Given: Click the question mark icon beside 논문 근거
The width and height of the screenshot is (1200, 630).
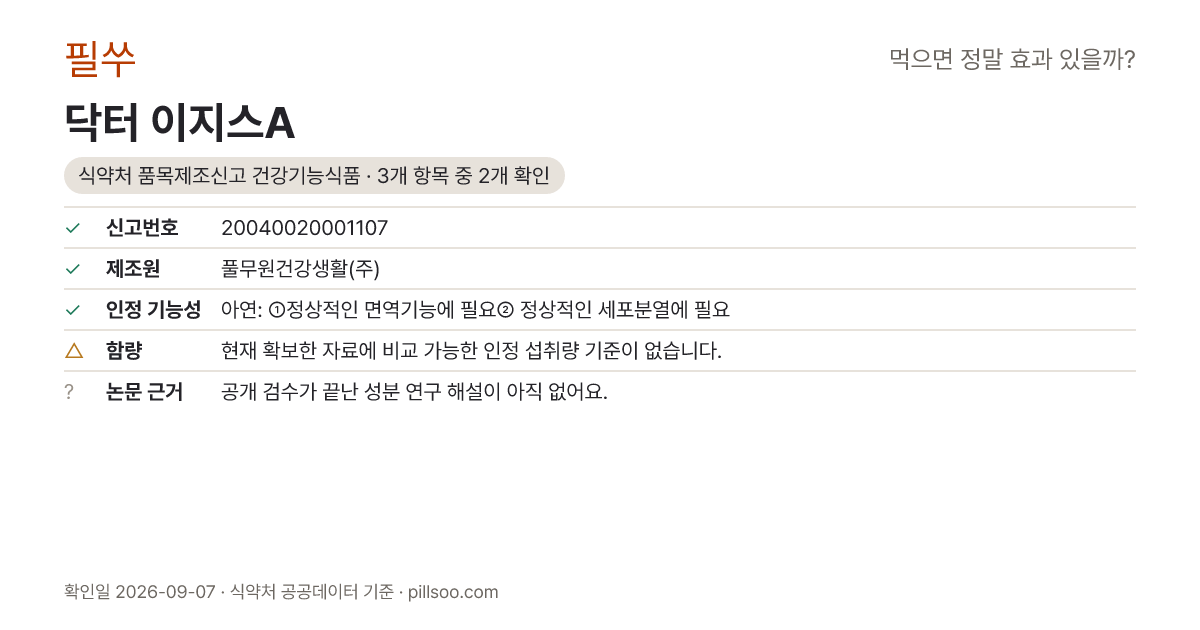Looking at the screenshot, I should [x=69, y=392].
